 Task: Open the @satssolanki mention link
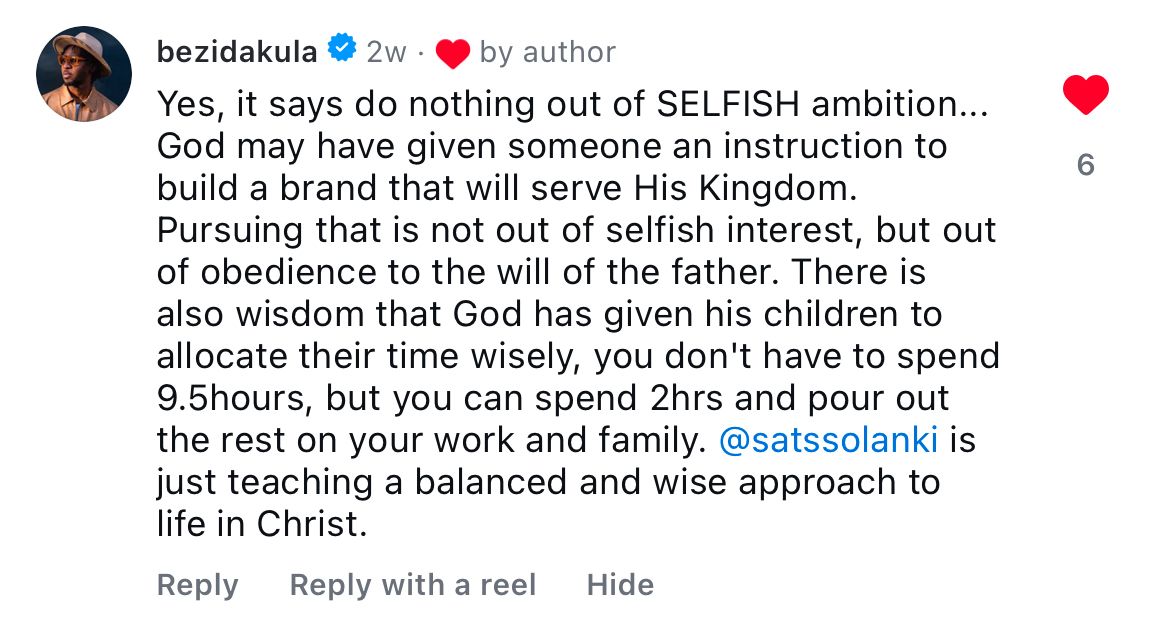coord(831,440)
